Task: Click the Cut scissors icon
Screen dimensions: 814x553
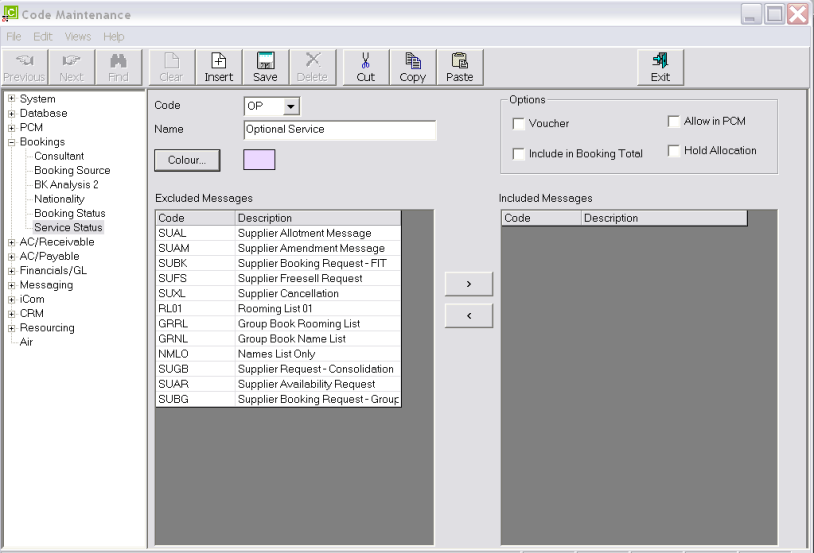Action: point(365,68)
